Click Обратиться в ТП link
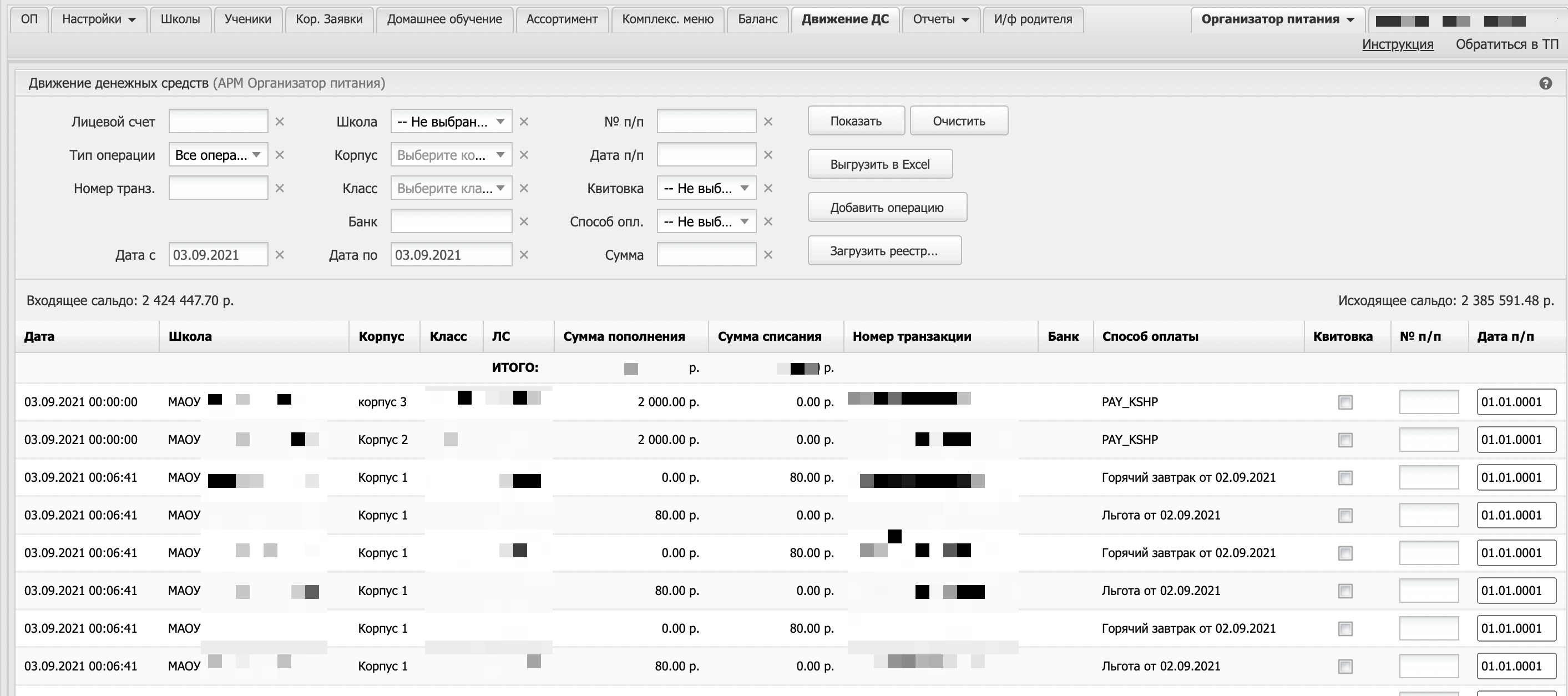The height and width of the screenshot is (696, 1568). point(1507,44)
